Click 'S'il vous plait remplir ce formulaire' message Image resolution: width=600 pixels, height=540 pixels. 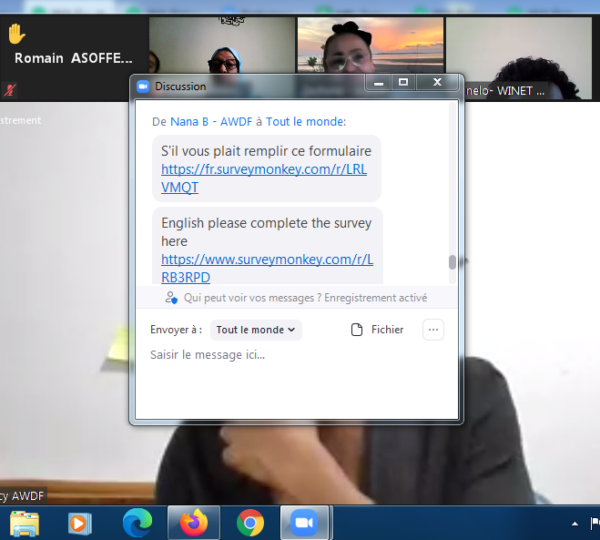click(x=266, y=151)
